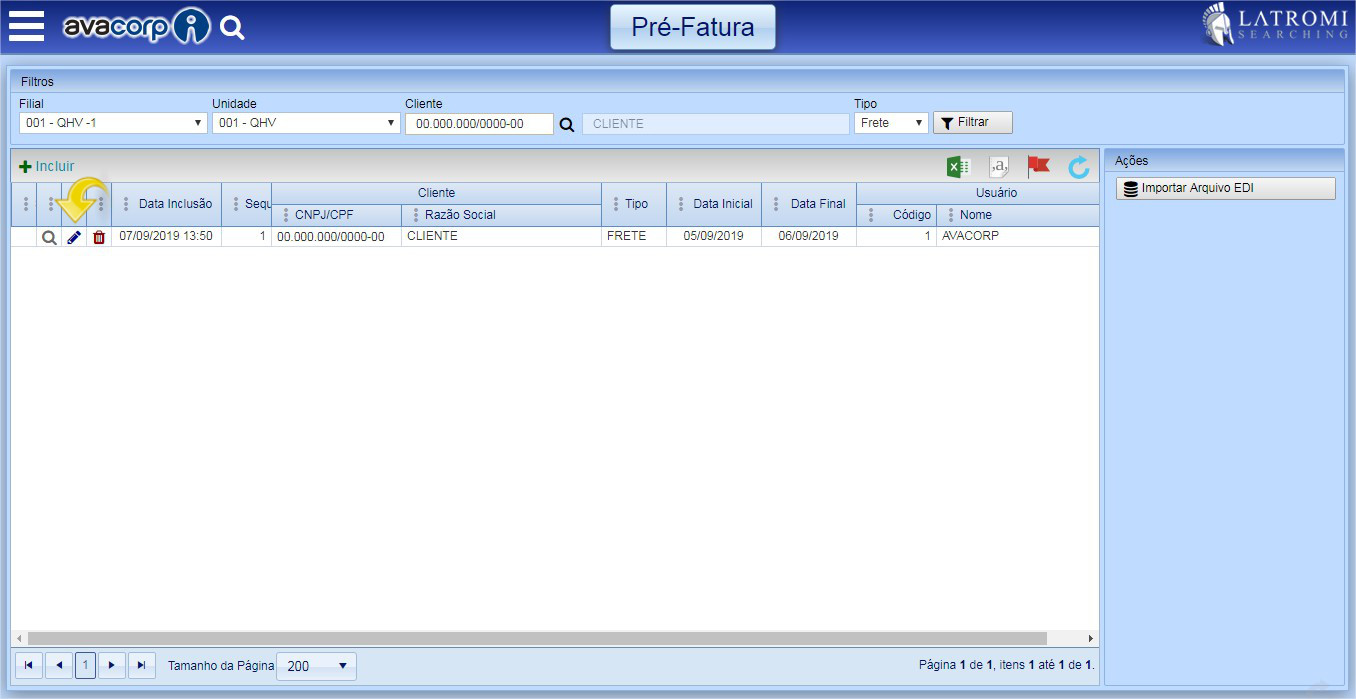1356x699 pixels.
Task: Refresh the grid with blue arrow icon
Action: tap(1078, 167)
